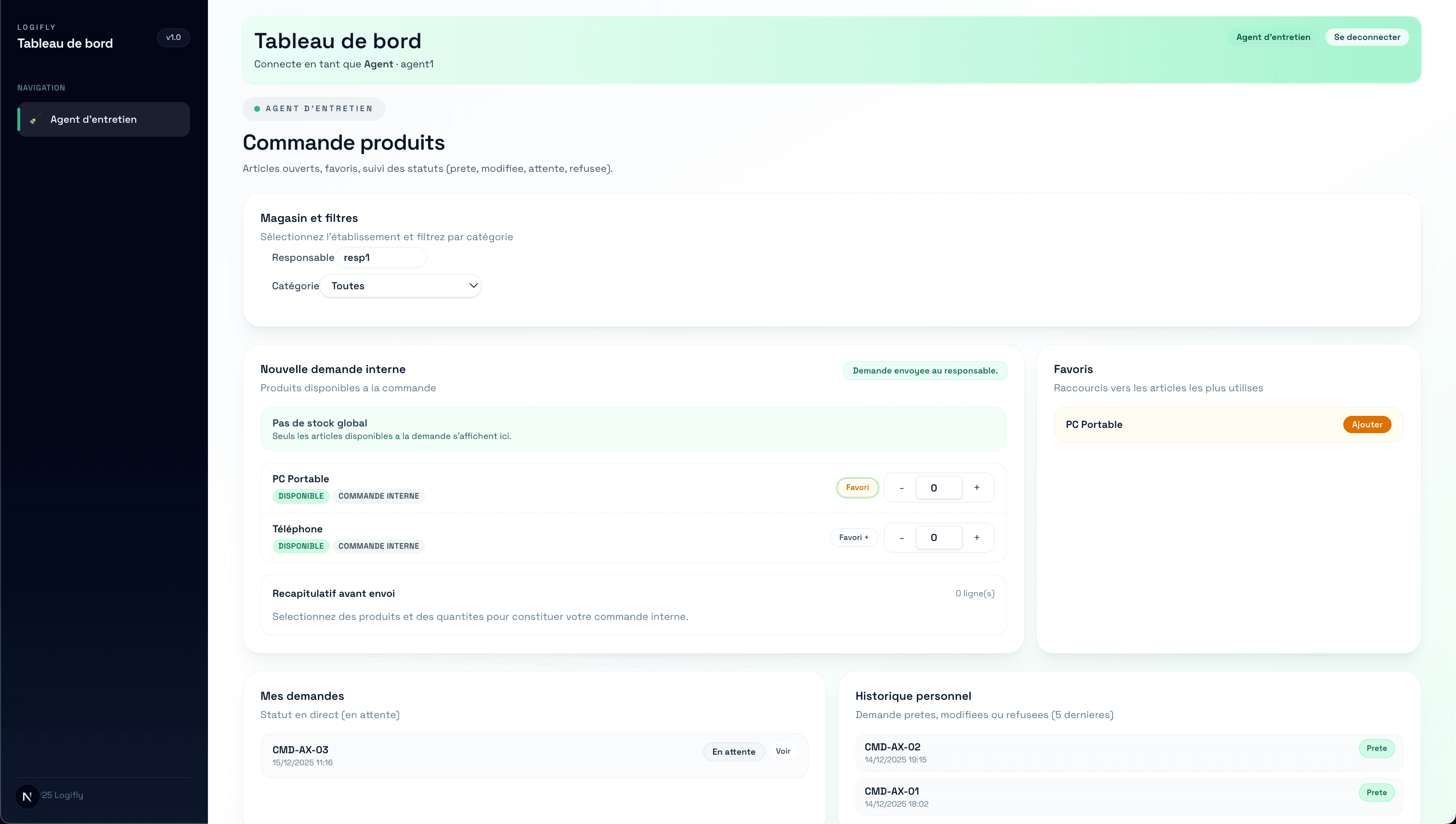
Task: Focus the PC Portable quantity field
Action: point(938,488)
